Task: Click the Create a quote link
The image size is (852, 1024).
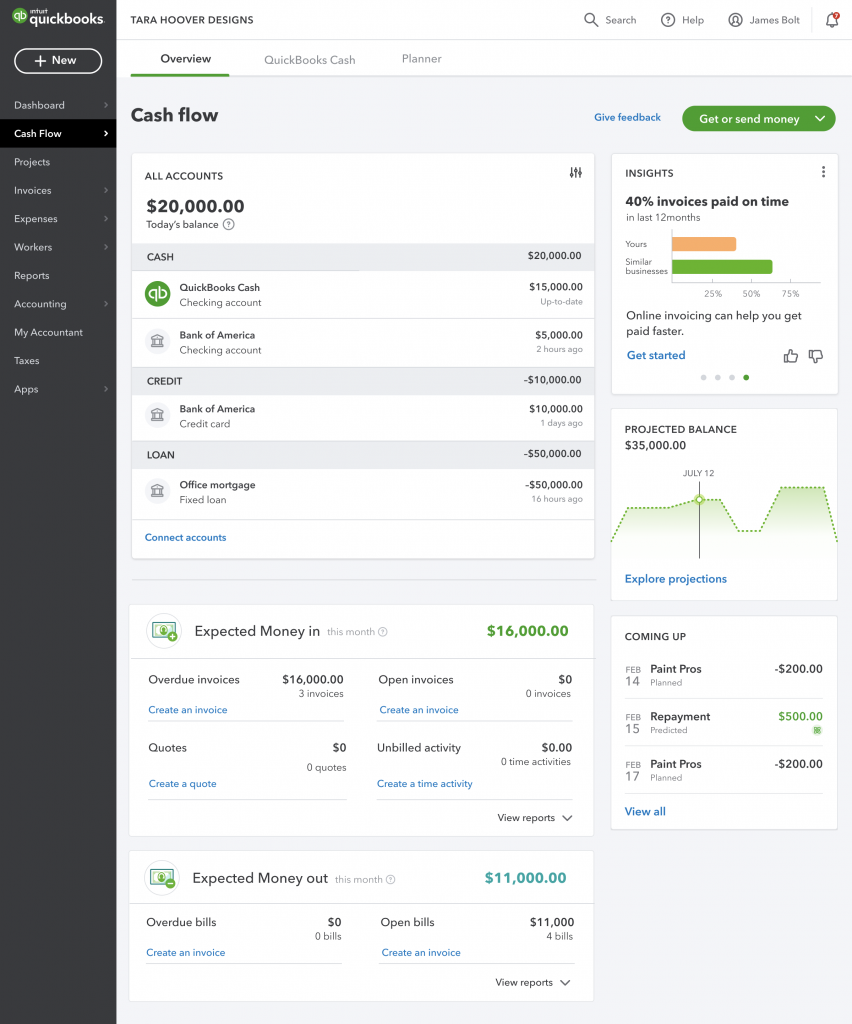Action: coord(183,784)
